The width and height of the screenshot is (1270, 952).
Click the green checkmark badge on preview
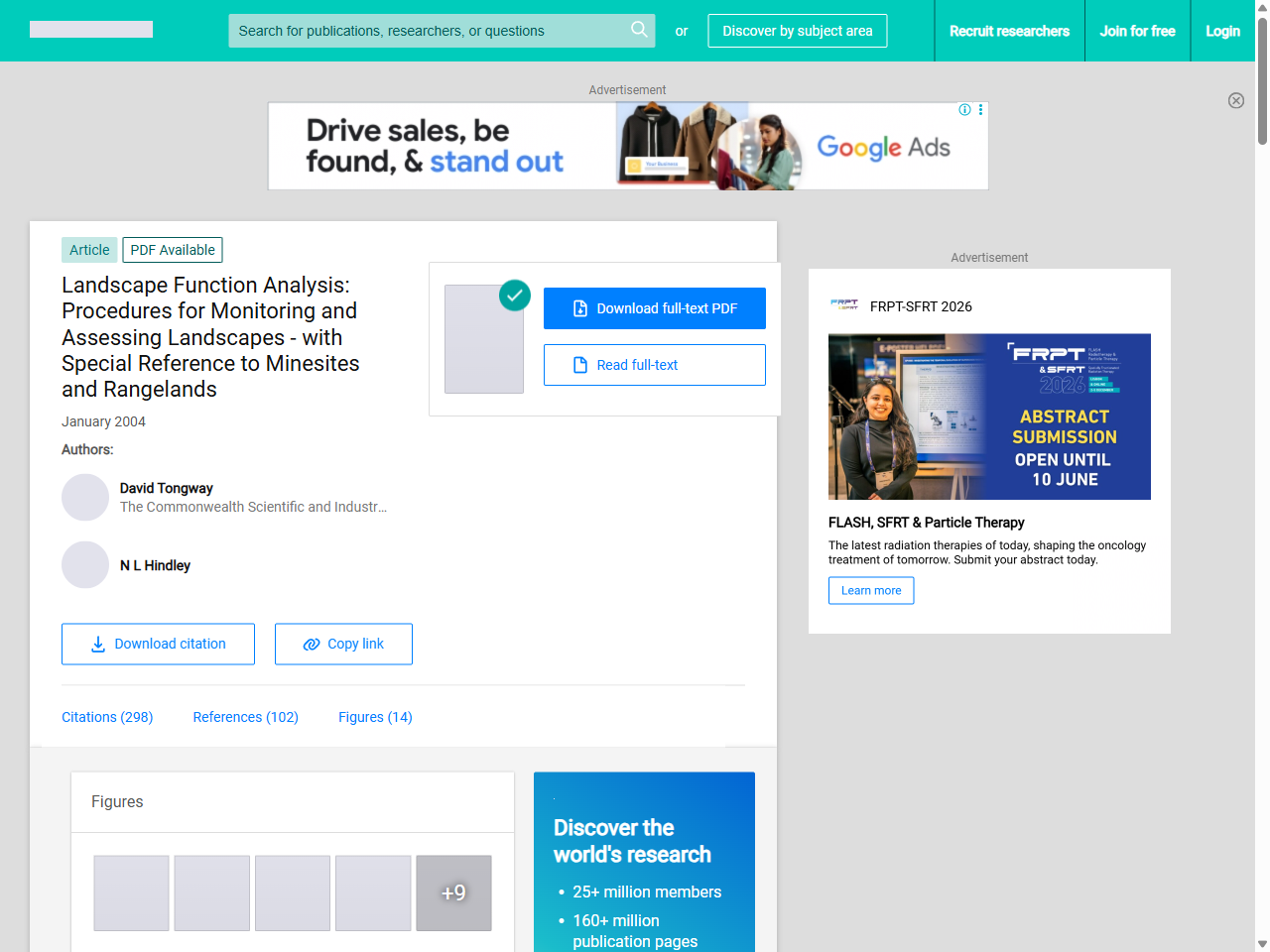pos(515,295)
